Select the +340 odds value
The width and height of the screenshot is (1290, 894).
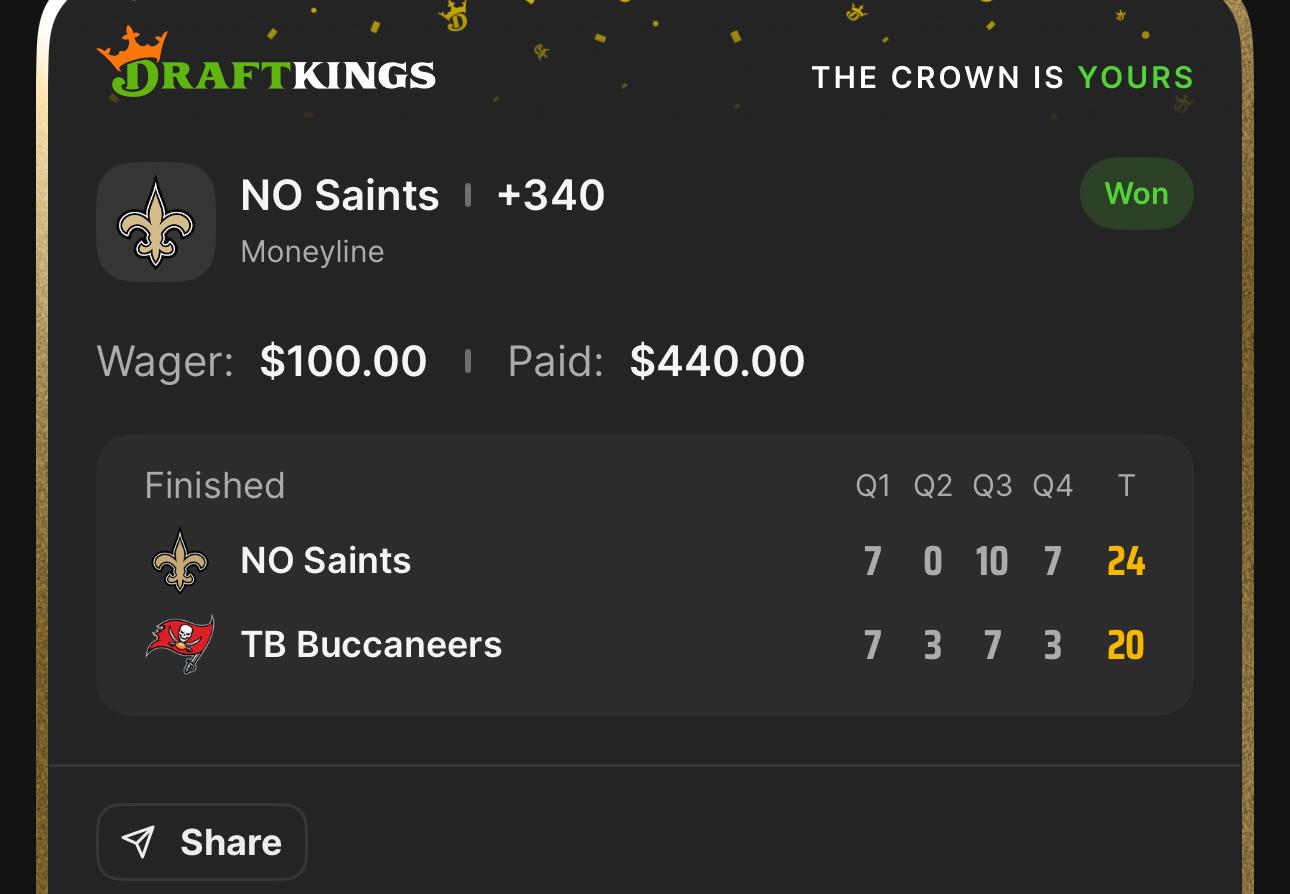tap(550, 195)
